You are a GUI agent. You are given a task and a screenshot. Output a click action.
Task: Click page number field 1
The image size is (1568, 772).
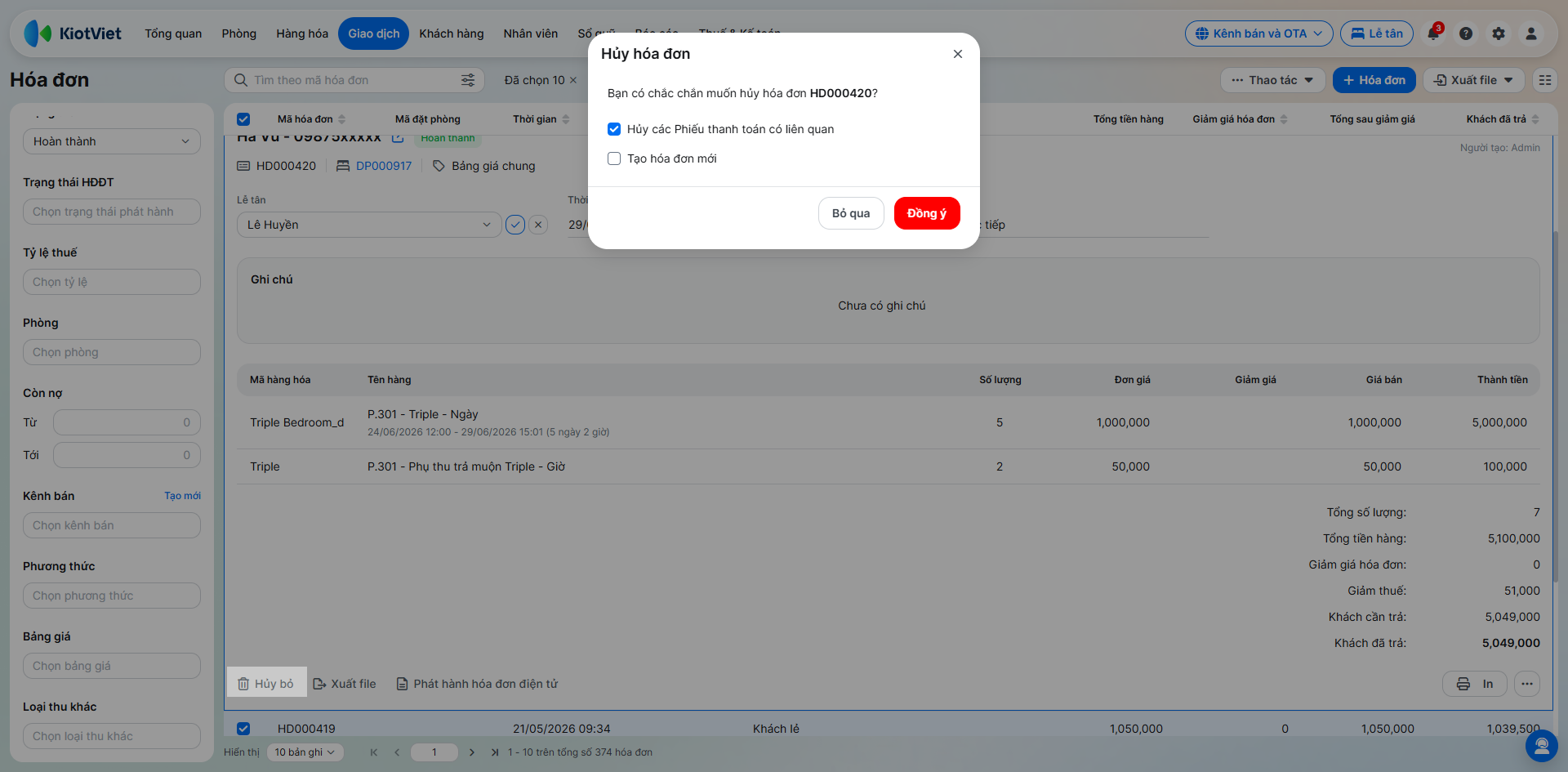[x=434, y=752]
